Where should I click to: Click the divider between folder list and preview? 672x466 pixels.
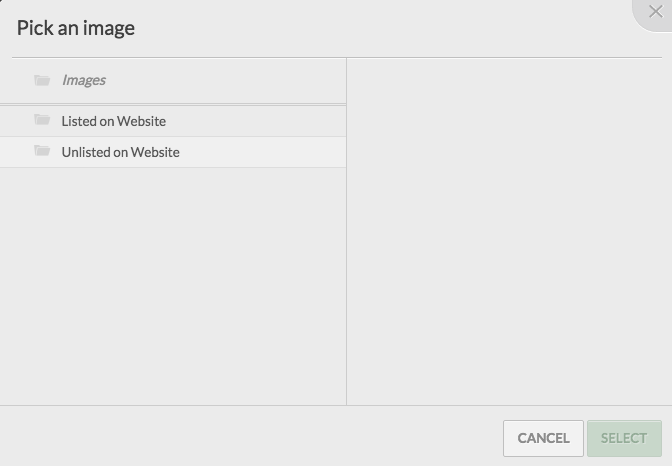(346, 231)
